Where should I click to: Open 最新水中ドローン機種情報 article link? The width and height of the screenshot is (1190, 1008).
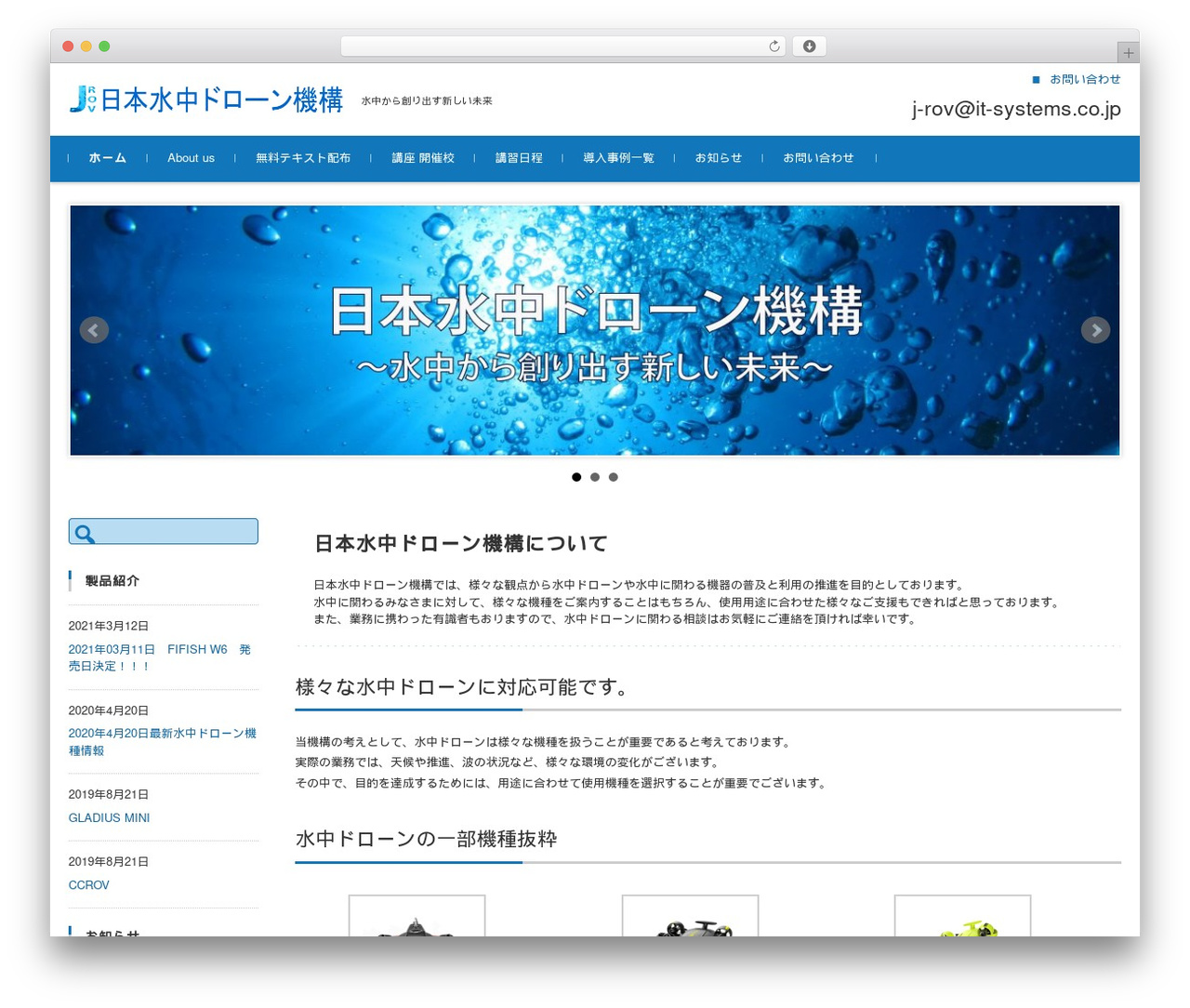tap(163, 742)
